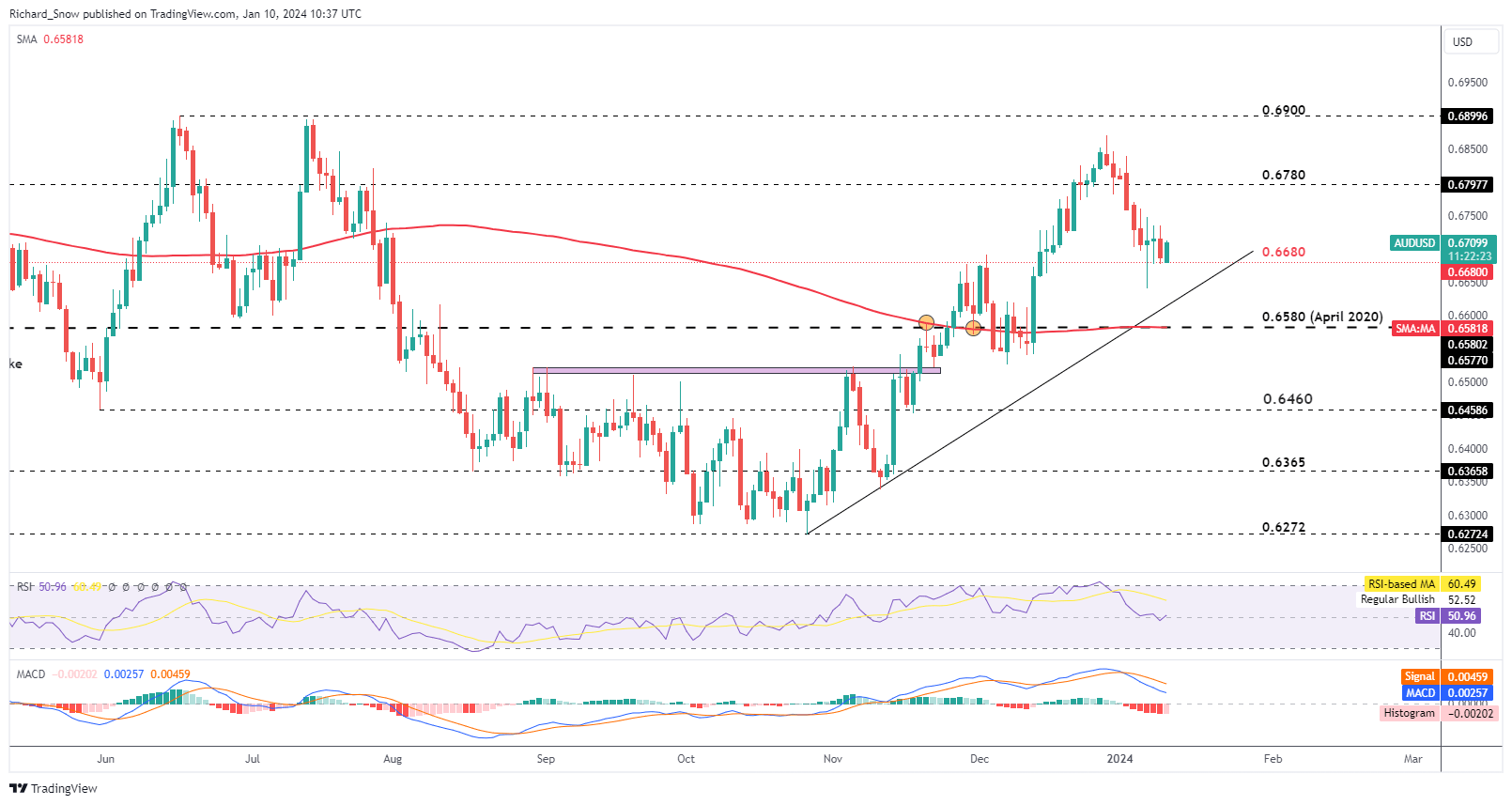Click the Richard_Snow published on TradingView.com header
The height and width of the screenshot is (805, 1512).
point(185,14)
